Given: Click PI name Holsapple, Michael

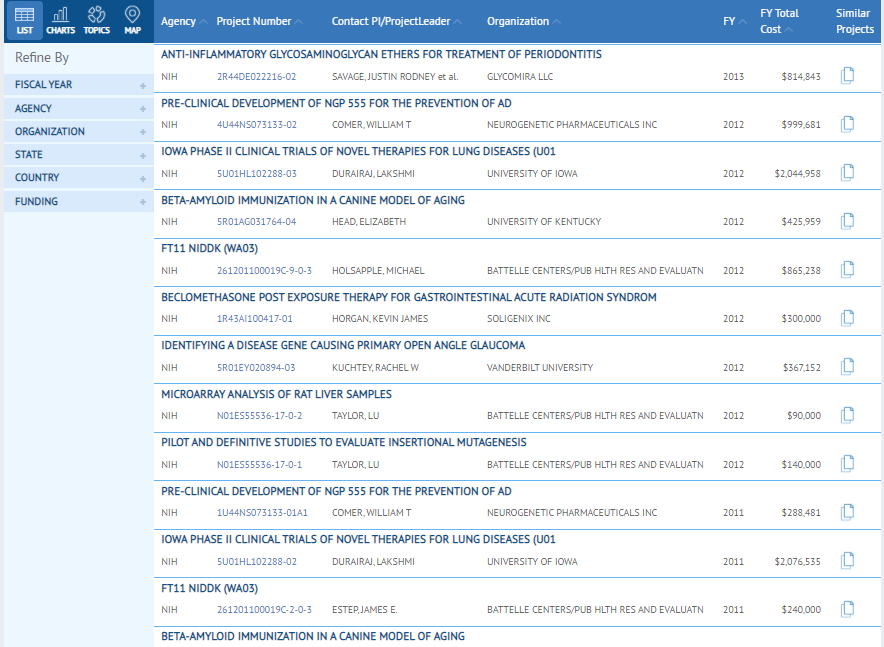Looking at the screenshot, I should (x=378, y=271).
